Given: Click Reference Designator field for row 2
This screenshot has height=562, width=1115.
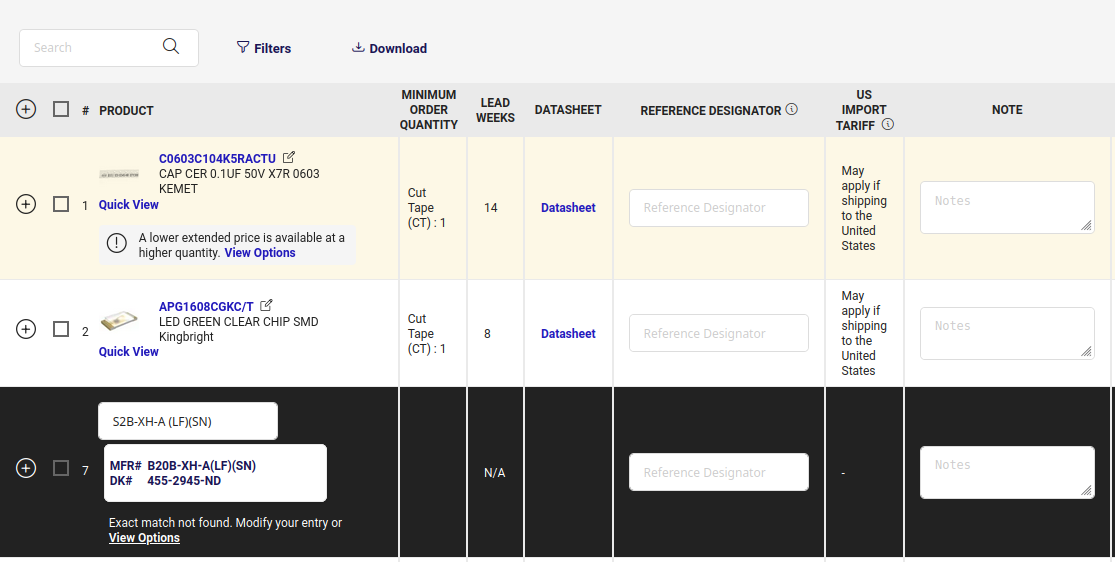Looking at the screenshot, I should [718, 333].
